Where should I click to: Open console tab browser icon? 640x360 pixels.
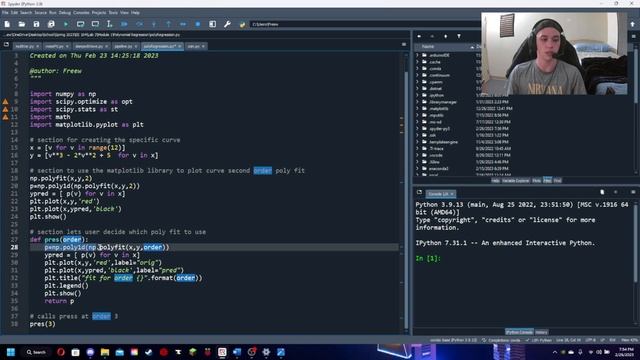click(x=419, y=192)
